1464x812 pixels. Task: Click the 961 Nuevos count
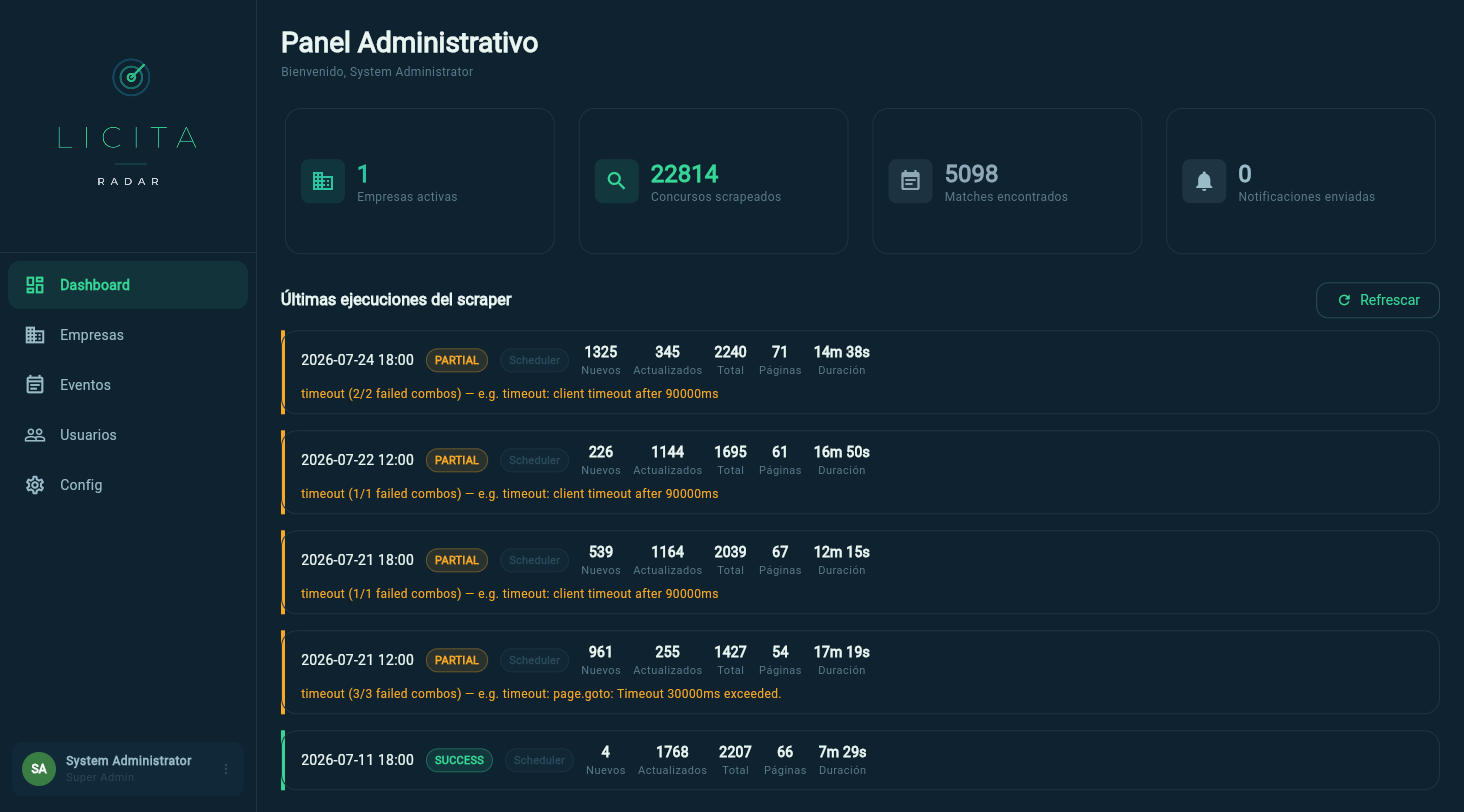coord(601,652)
